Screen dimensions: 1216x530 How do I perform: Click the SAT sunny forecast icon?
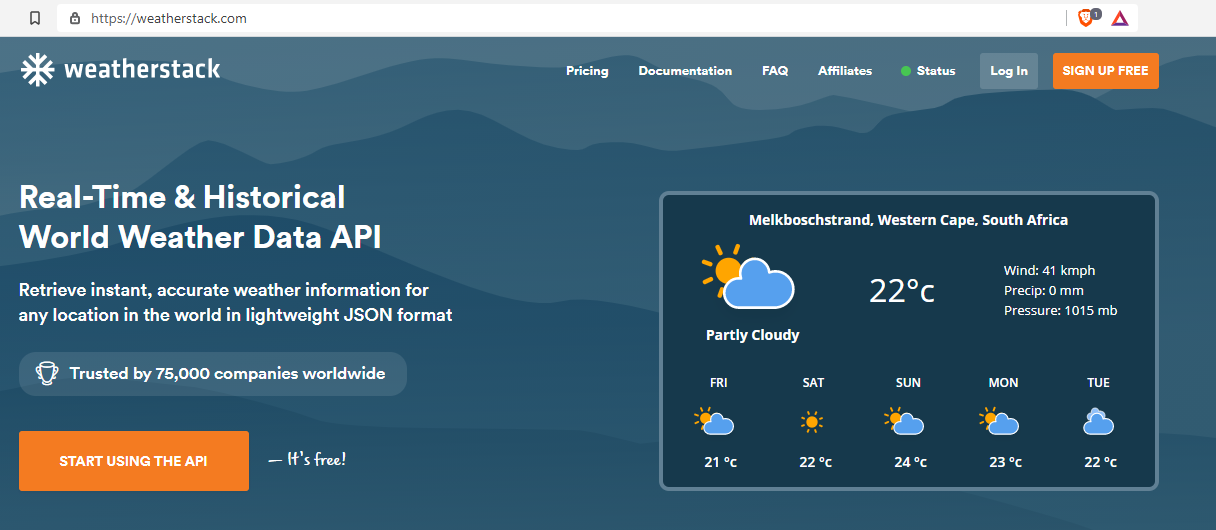(x=812, y=422)
